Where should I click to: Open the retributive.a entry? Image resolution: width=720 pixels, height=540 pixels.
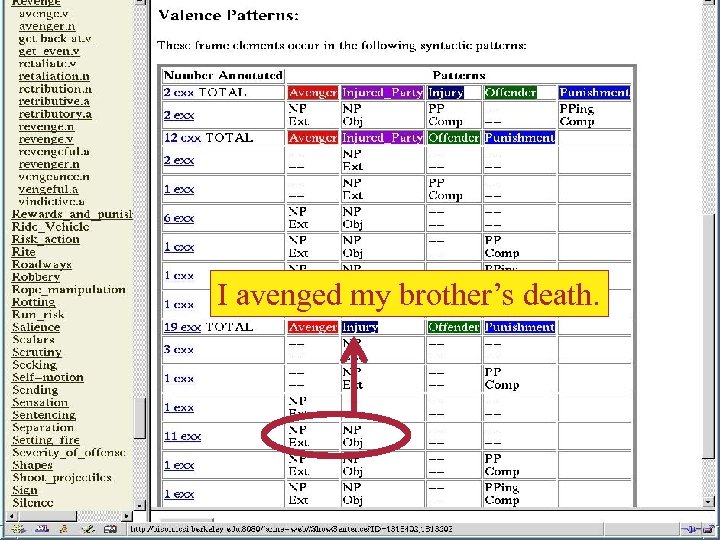tap(54, 101)
